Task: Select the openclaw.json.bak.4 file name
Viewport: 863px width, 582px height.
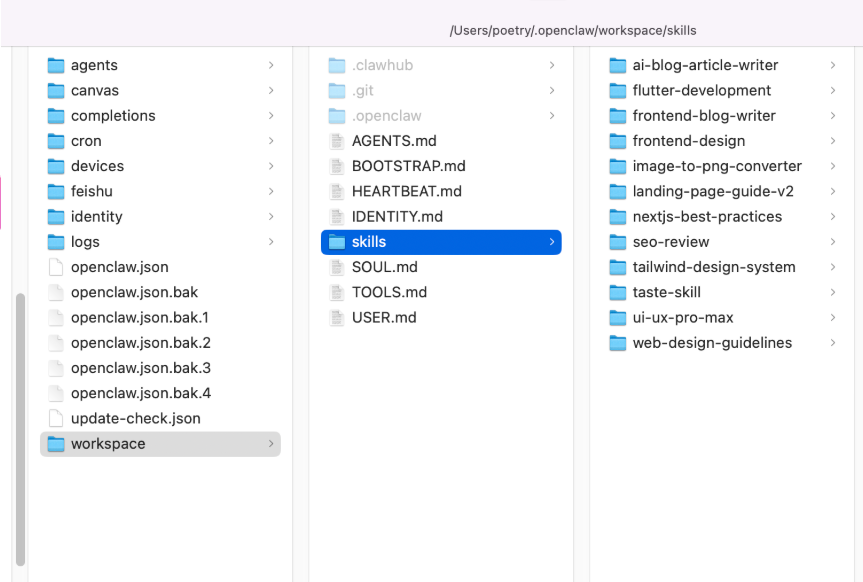Action: click(x=141, y=393)
